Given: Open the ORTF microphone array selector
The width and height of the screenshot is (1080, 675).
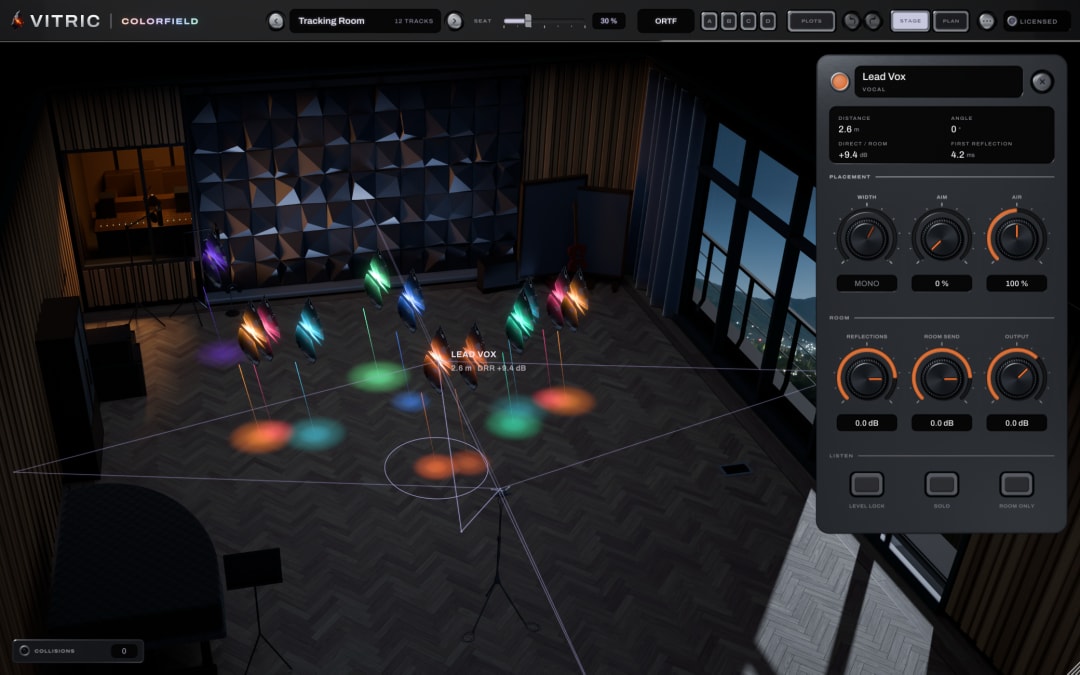Looking at the screenshot, I should click(665, 21).
